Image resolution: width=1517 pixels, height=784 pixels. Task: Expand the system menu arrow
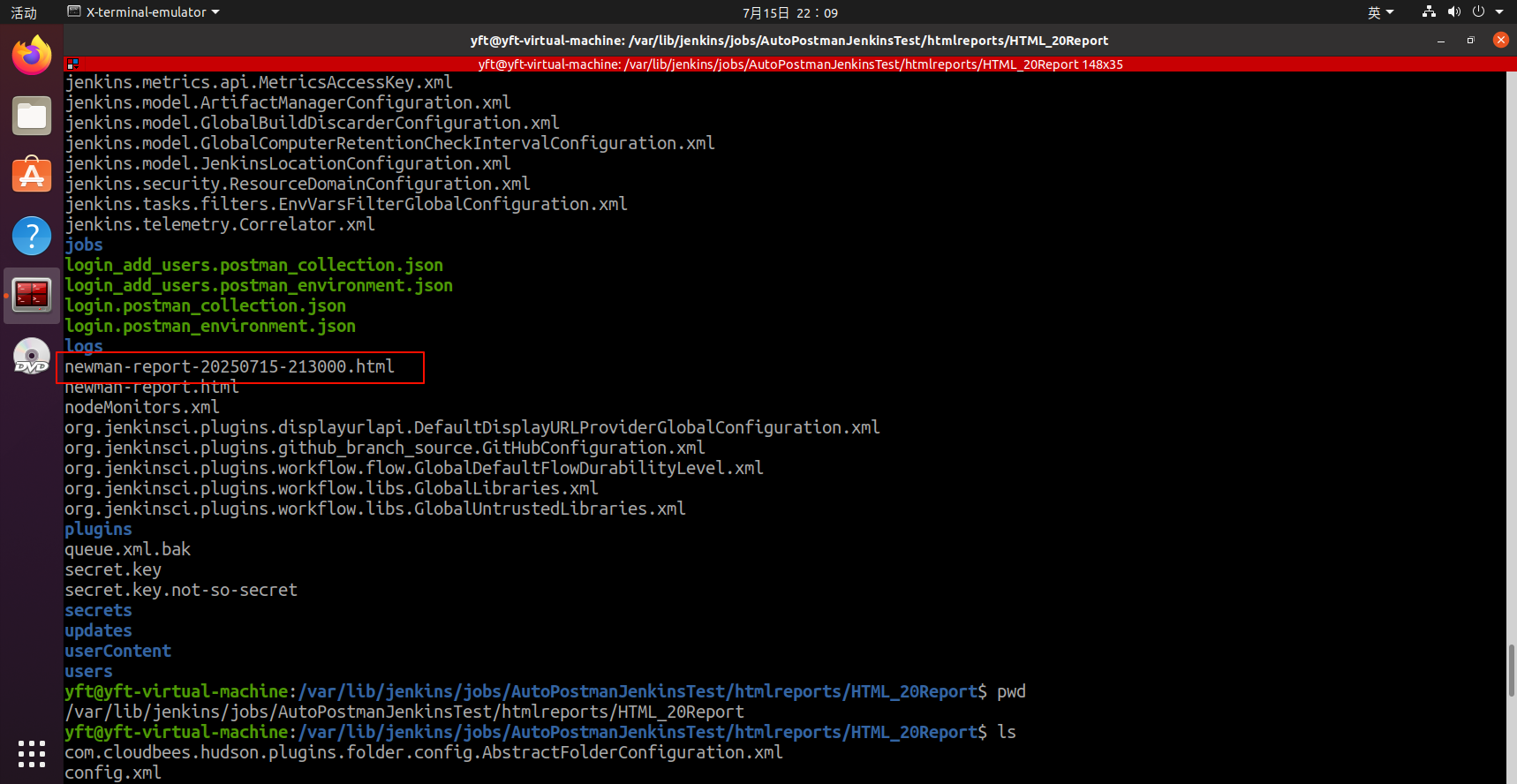click(1499, 11)
